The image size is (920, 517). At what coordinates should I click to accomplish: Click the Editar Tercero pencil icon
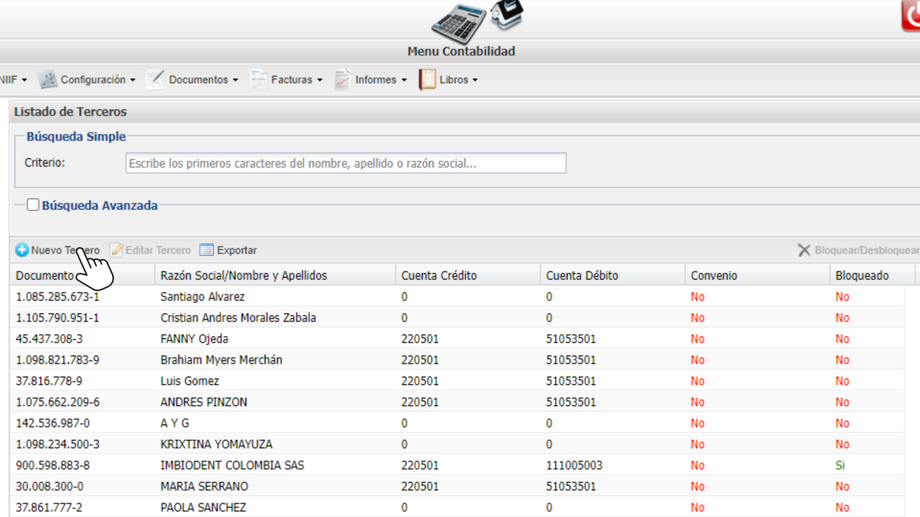tap(116, 250)
